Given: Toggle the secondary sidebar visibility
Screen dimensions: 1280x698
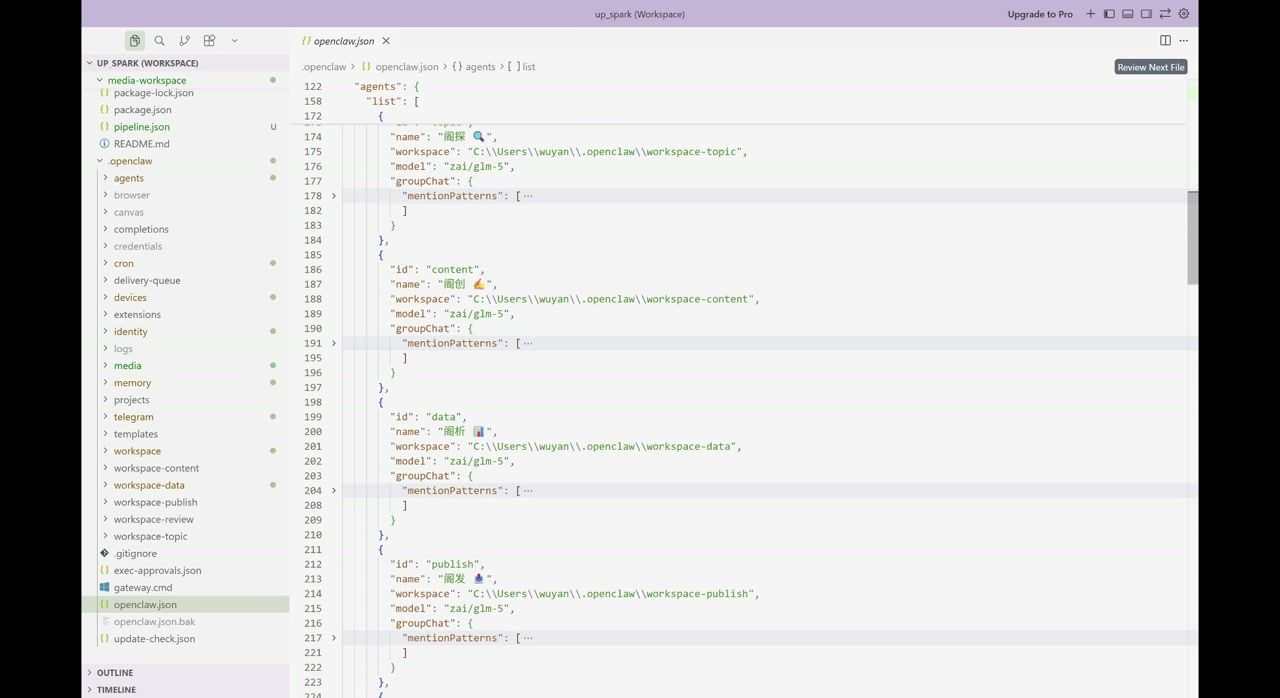Looking at the screenshot, I should (x=1147, y=14).
